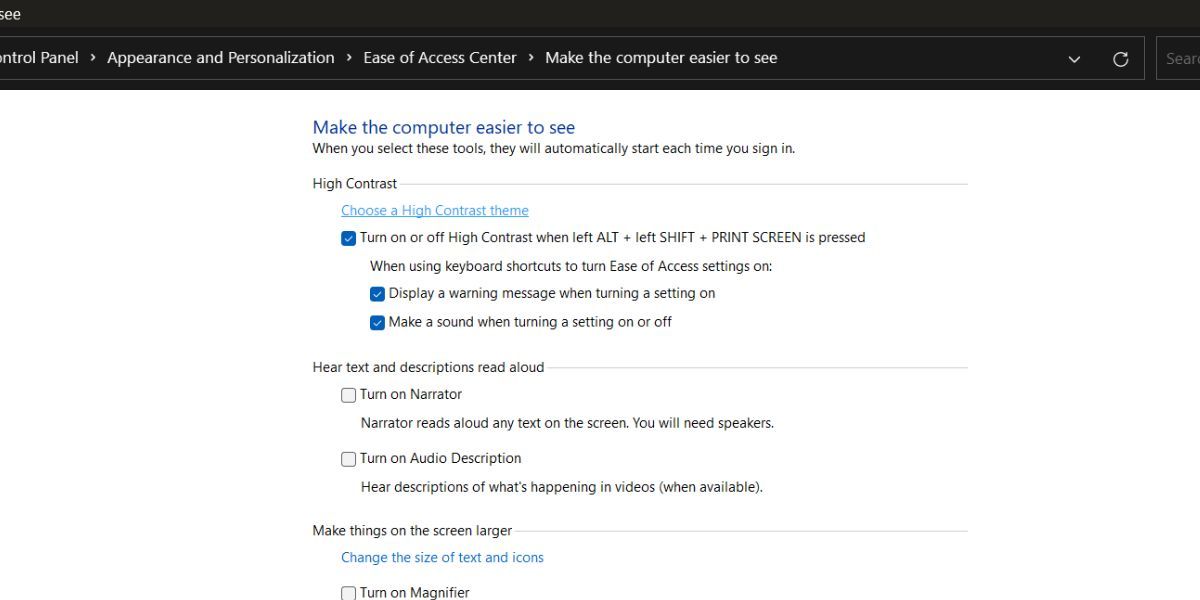Expand chevron after Ease of Access Center

(x=531, y=58)
